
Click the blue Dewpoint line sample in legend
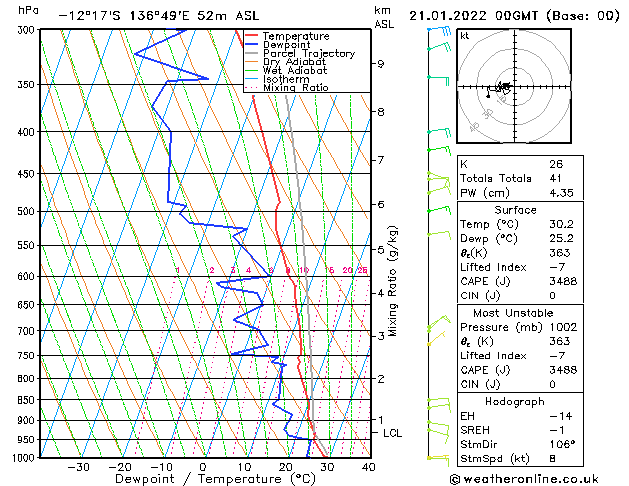tap(251, 45)
